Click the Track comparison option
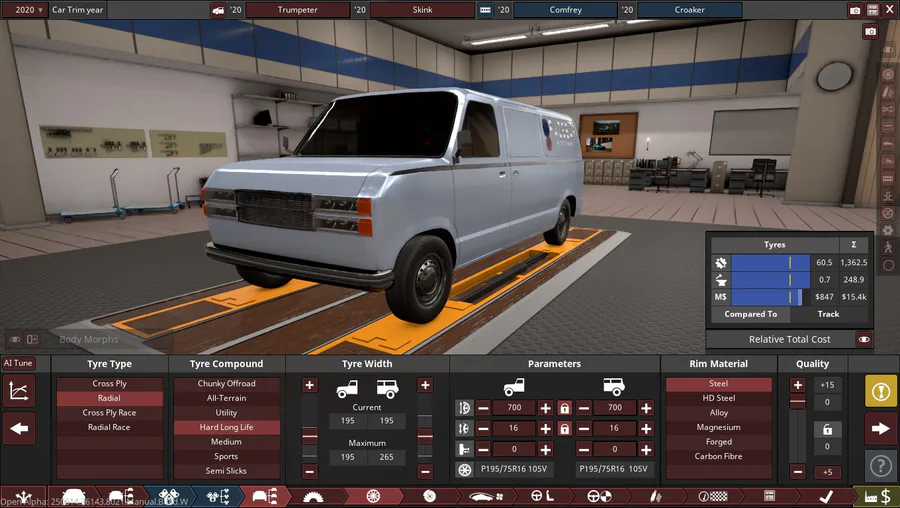This screenshot has width=900, height=508. (828, 314)
